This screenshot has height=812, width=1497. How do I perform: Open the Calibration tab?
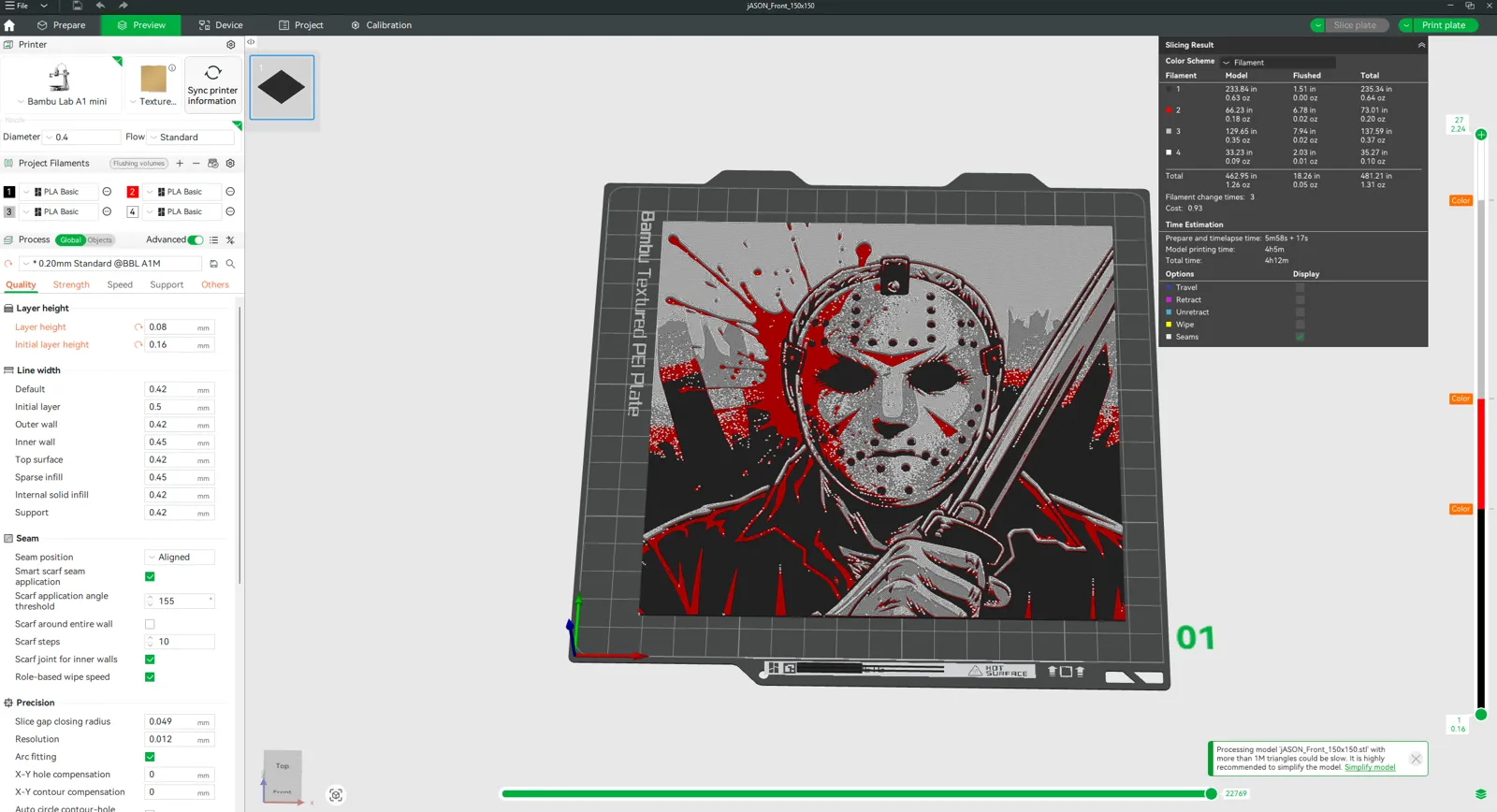click(x=381, y=25)
